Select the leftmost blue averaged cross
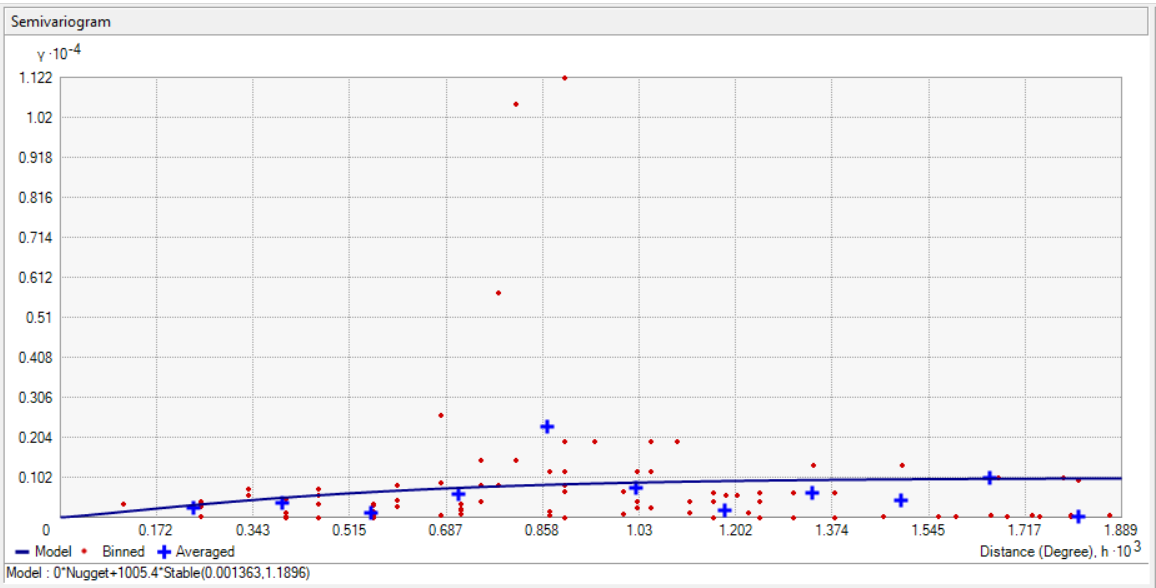 coord(193,508)
